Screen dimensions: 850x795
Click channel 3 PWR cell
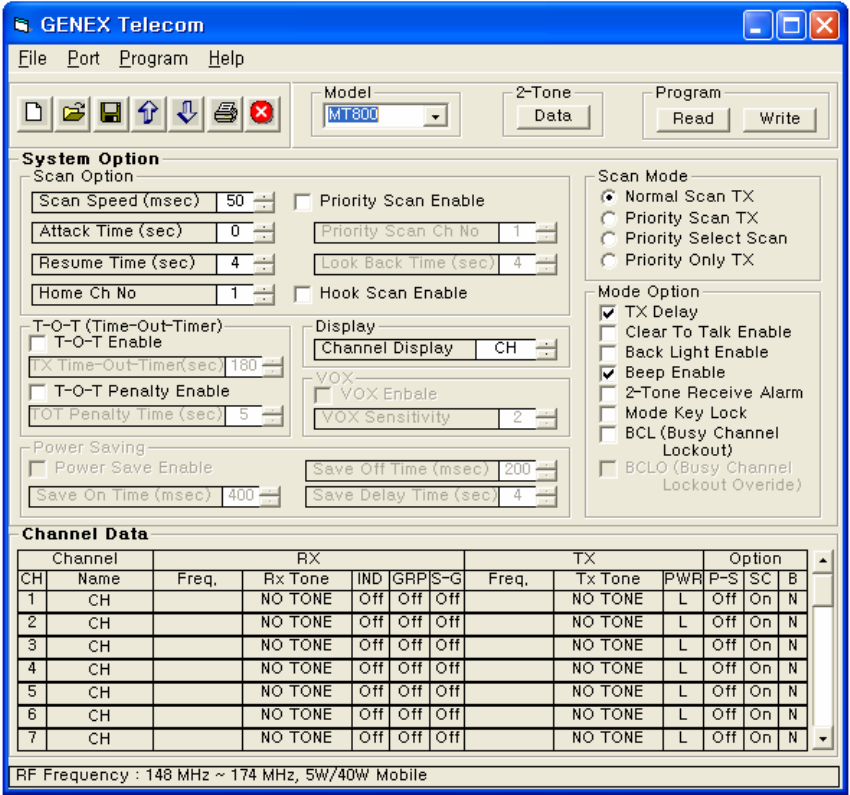coord(682,647)
